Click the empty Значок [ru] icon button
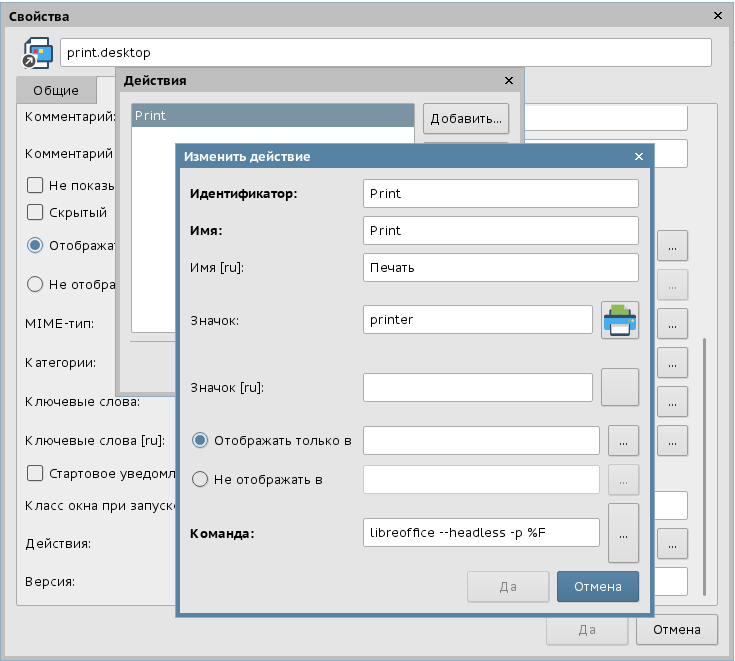Viewport: 735px width, 661px height. (x=620, y=387)
